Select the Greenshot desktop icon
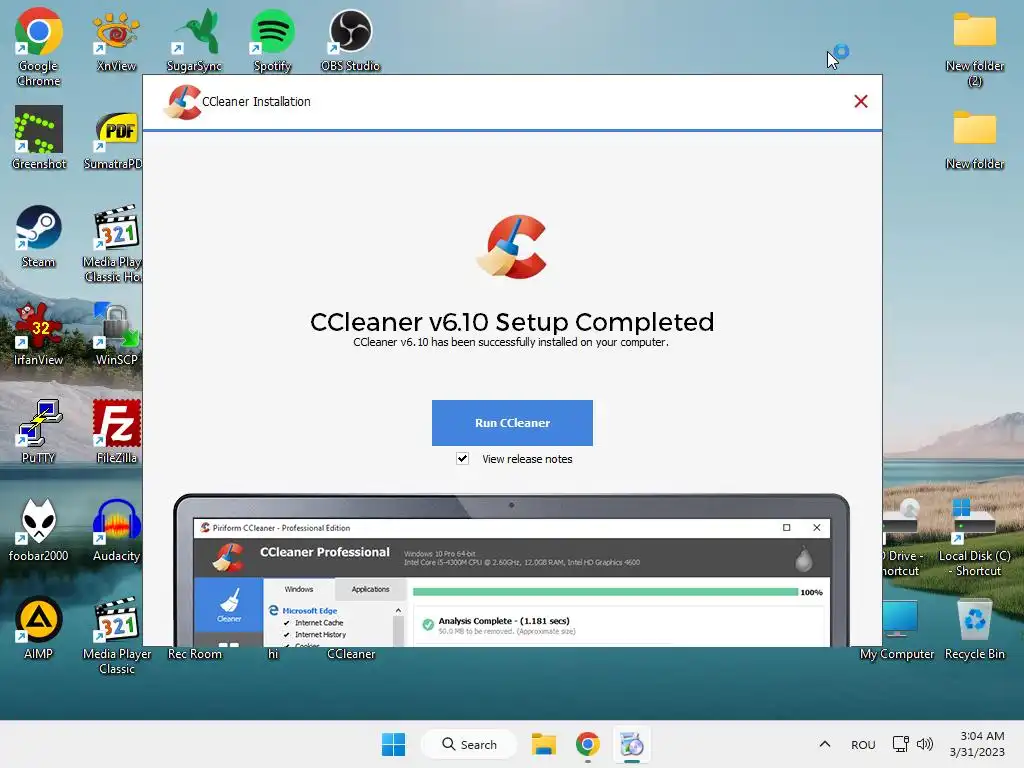The width and height of the screenshot is (1024, 768). 39,138
